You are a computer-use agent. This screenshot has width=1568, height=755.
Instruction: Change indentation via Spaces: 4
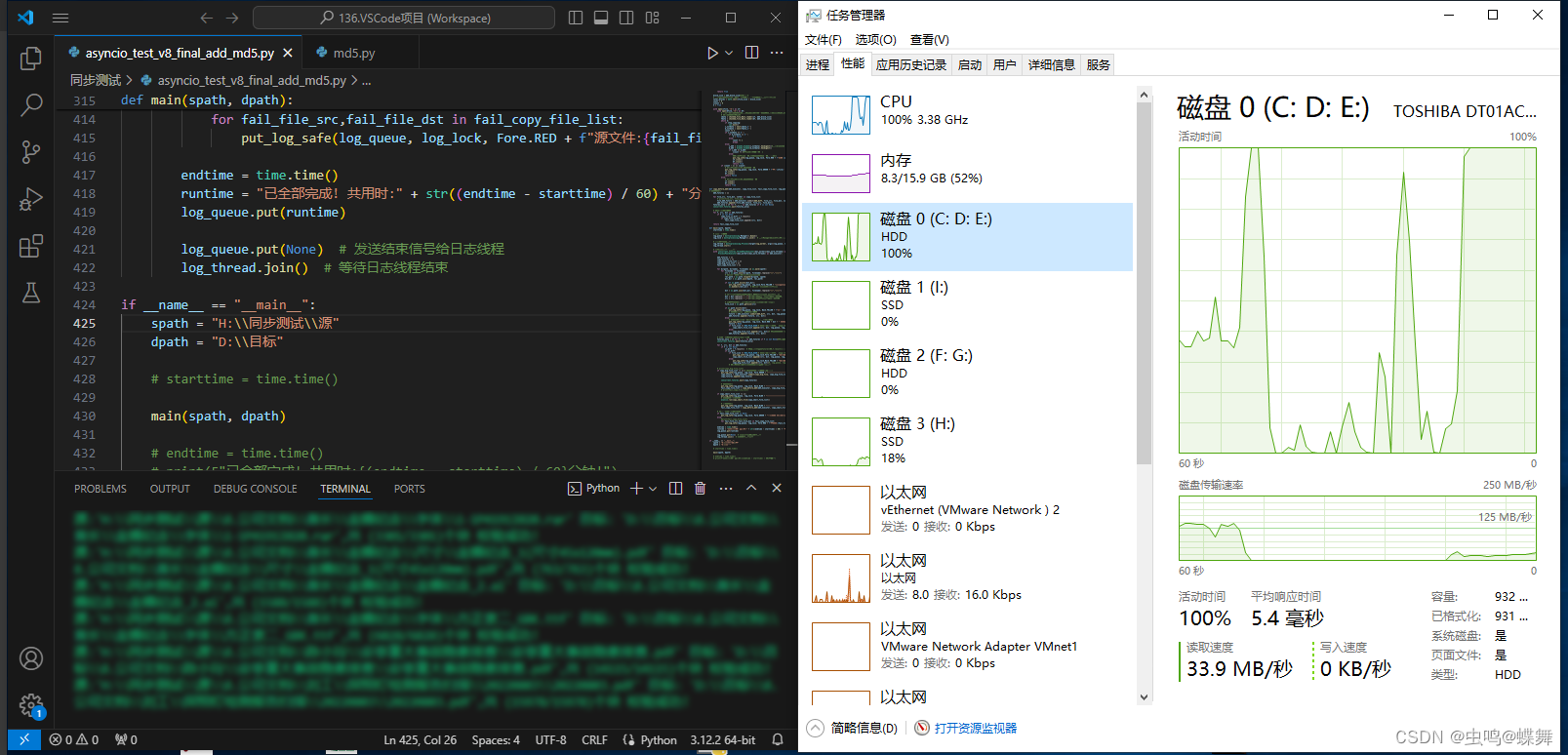[x=496, y=740]
